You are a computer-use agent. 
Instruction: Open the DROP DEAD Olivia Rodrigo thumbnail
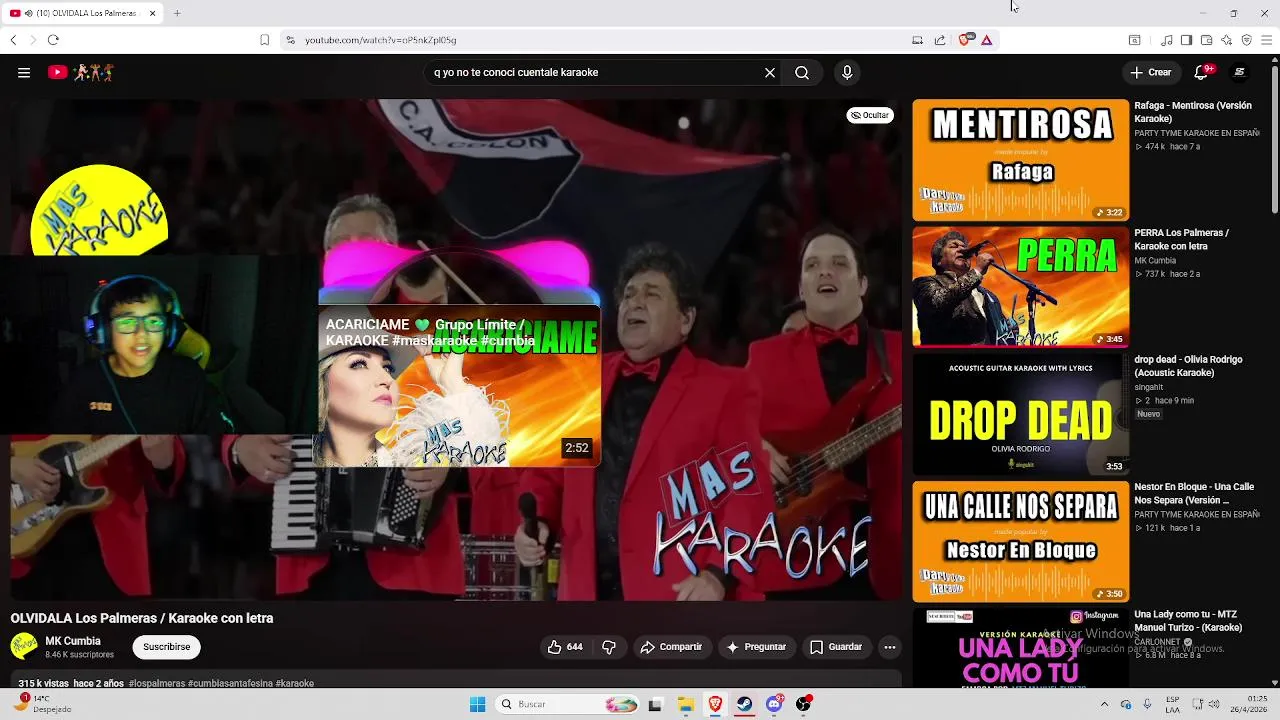click(1020, 414)
